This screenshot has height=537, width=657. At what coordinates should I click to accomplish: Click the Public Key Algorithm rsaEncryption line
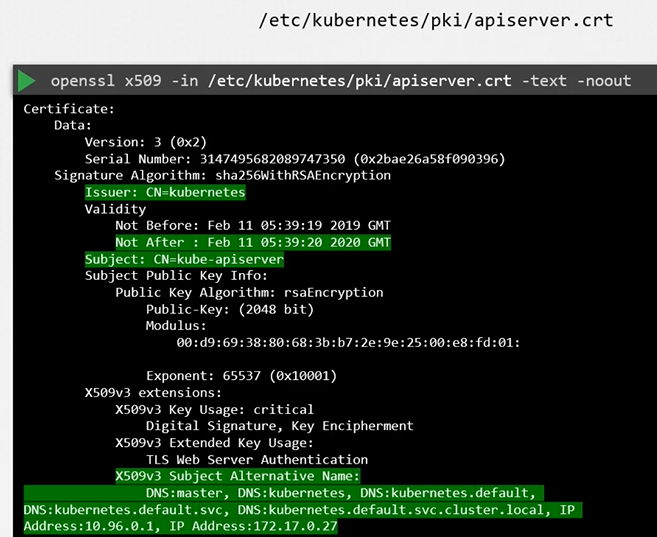[x=249, y=292]
